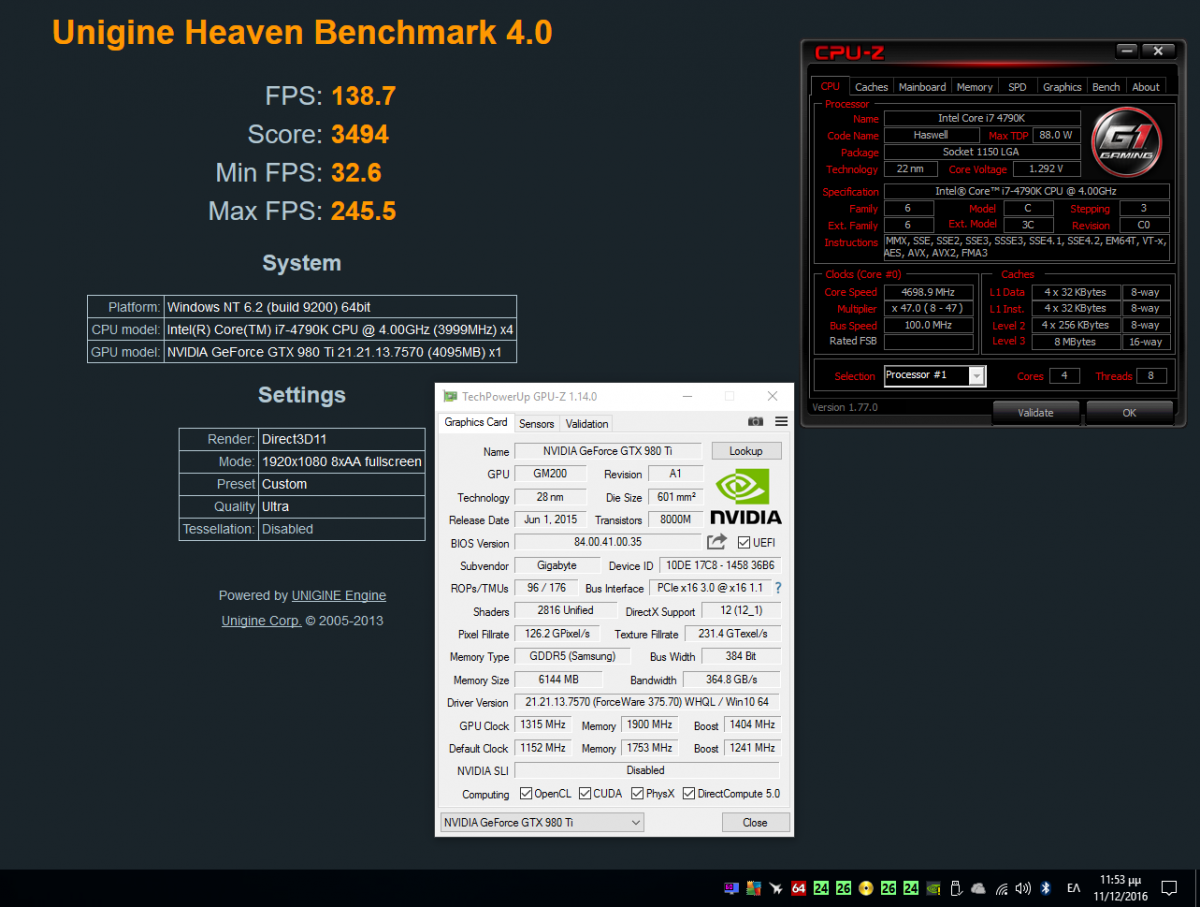1200x907 pixels.
Task: Click the Driver Version field in GPU-Z
Action: pyautogui.click(x=647, y=702)
